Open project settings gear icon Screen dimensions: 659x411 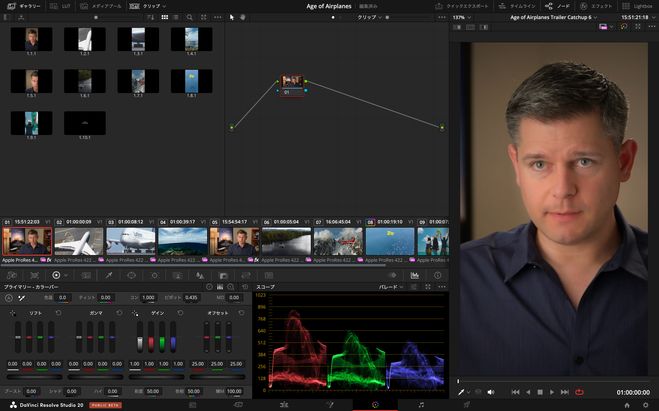click(x=646, y=405)
